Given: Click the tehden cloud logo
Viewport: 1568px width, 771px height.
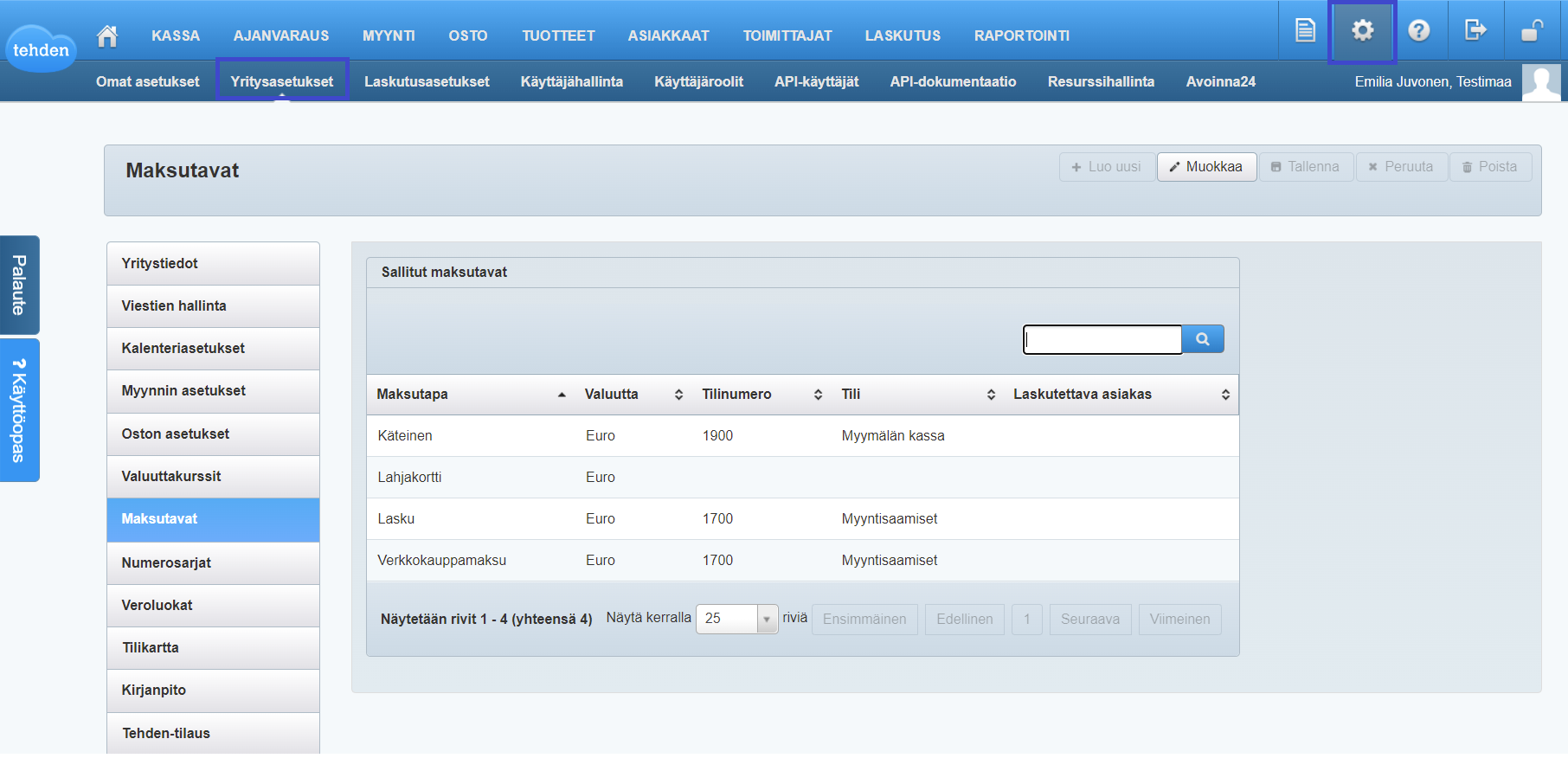Looking at the screenshot, I should 41,49.
